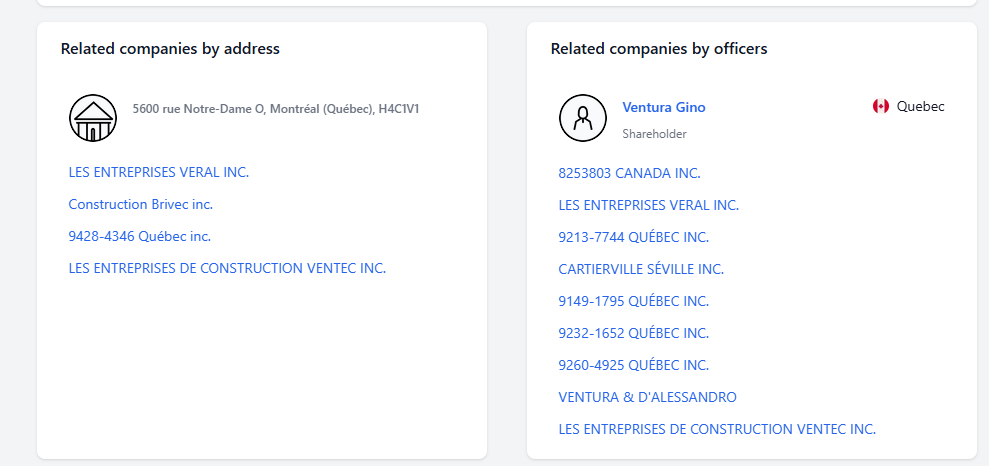Open LES ENTREPRISES VERAL INC. under officers
This screenshot has width=989, height=466.
click(x=649, y=205)
